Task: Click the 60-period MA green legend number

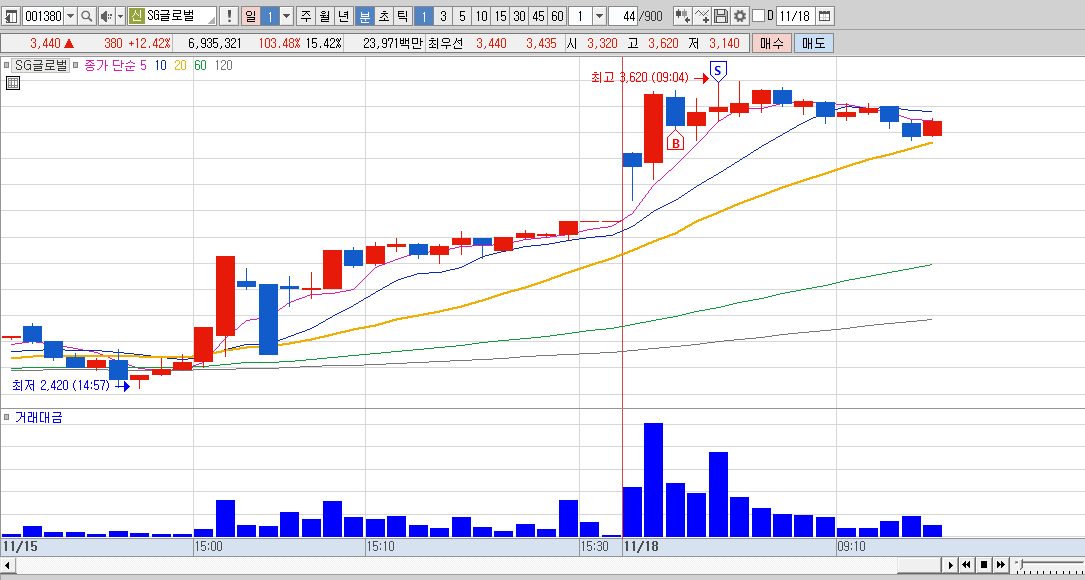Action: 200,66
